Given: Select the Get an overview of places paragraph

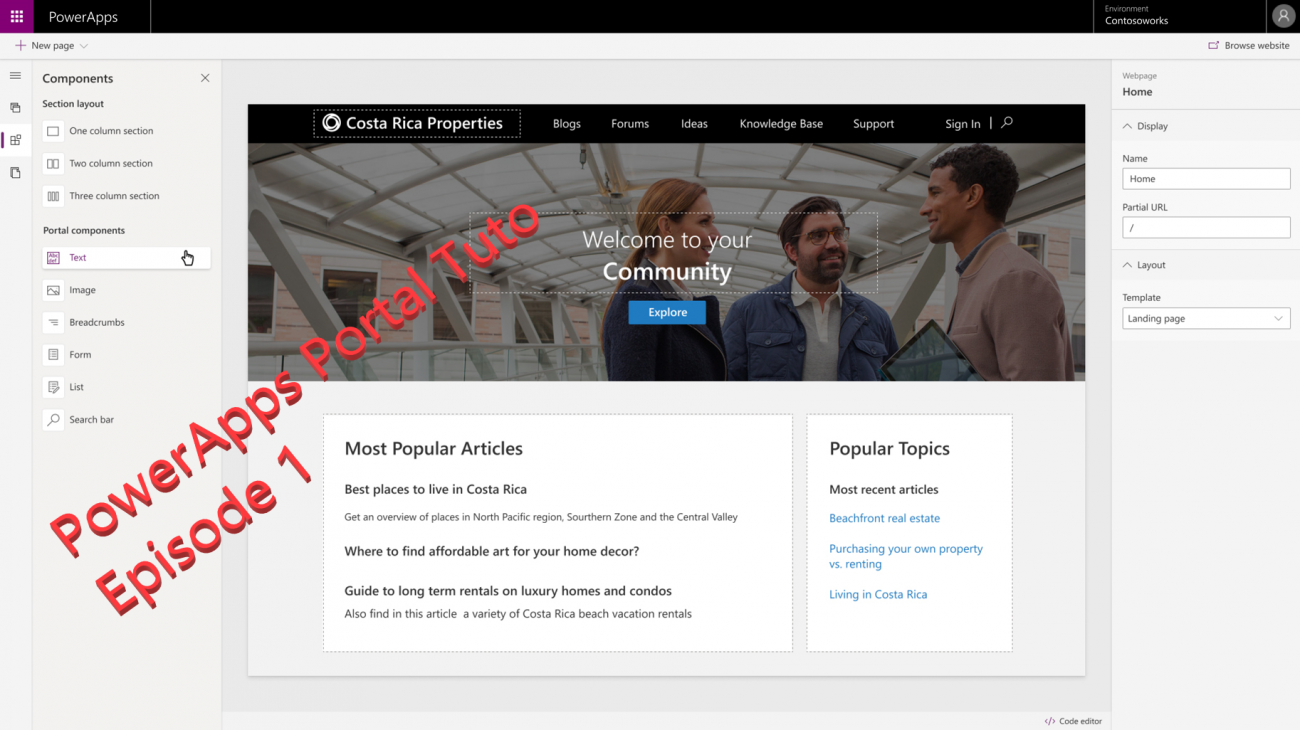Looking at the screenshot, I should pyautogui.click(x=541, y=517).
